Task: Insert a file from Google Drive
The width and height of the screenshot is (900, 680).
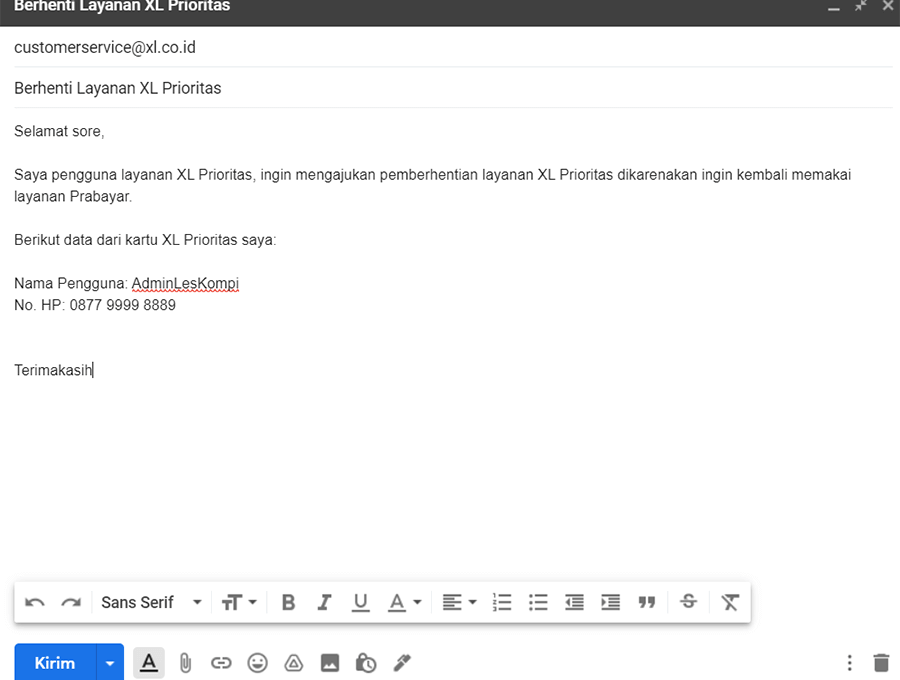Action: coord(293,663)
